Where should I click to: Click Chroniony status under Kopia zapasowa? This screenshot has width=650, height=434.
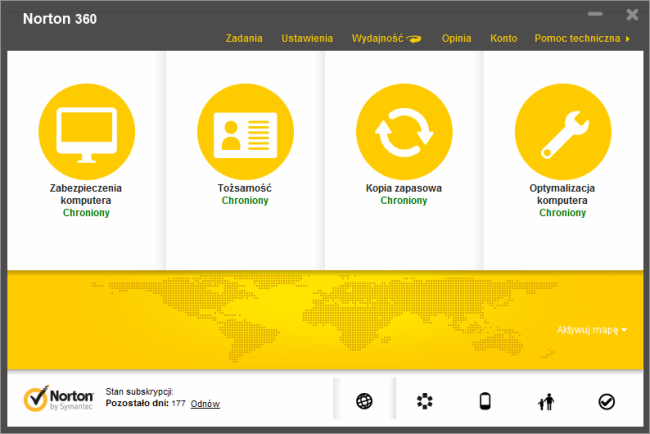pyautogui.click(x=404, y=201)
